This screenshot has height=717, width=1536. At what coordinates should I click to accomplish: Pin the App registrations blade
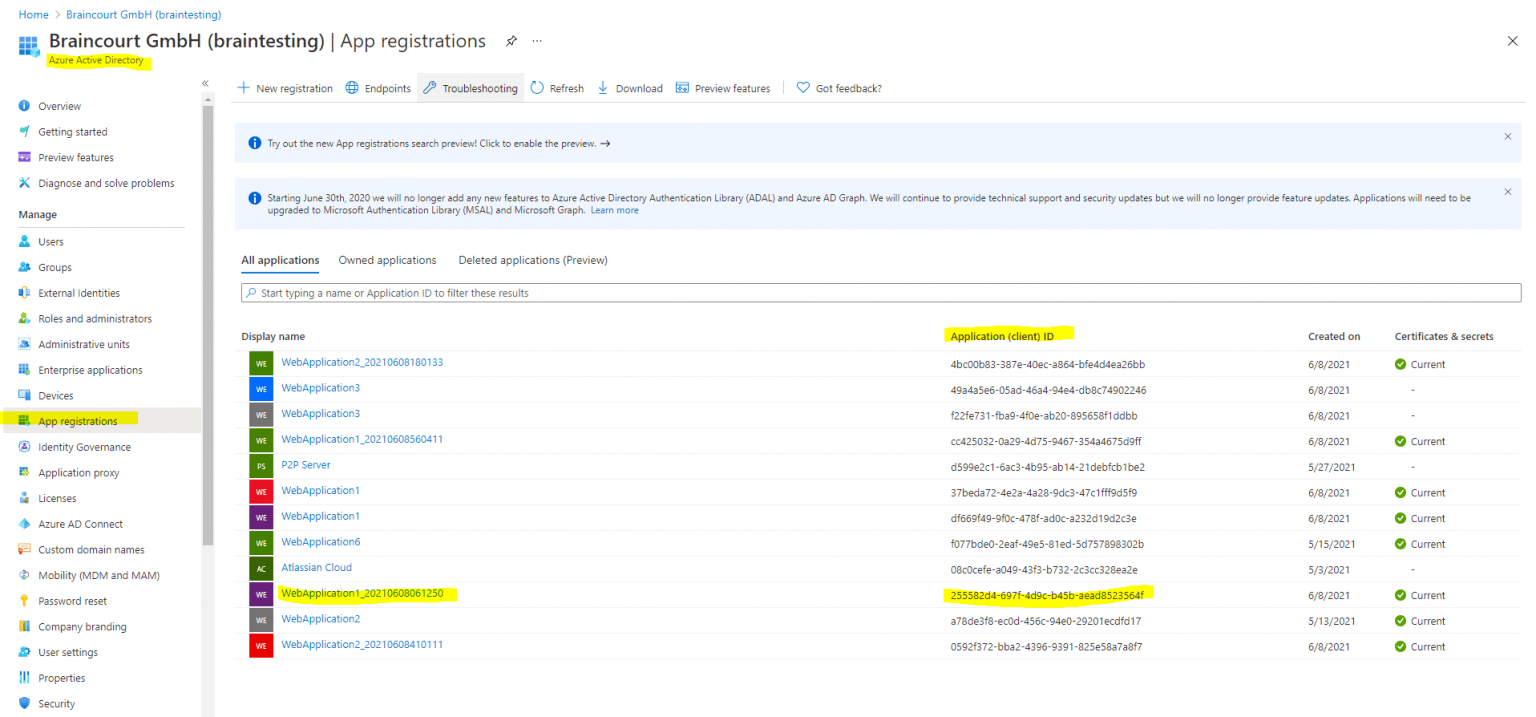pos(511,41)
